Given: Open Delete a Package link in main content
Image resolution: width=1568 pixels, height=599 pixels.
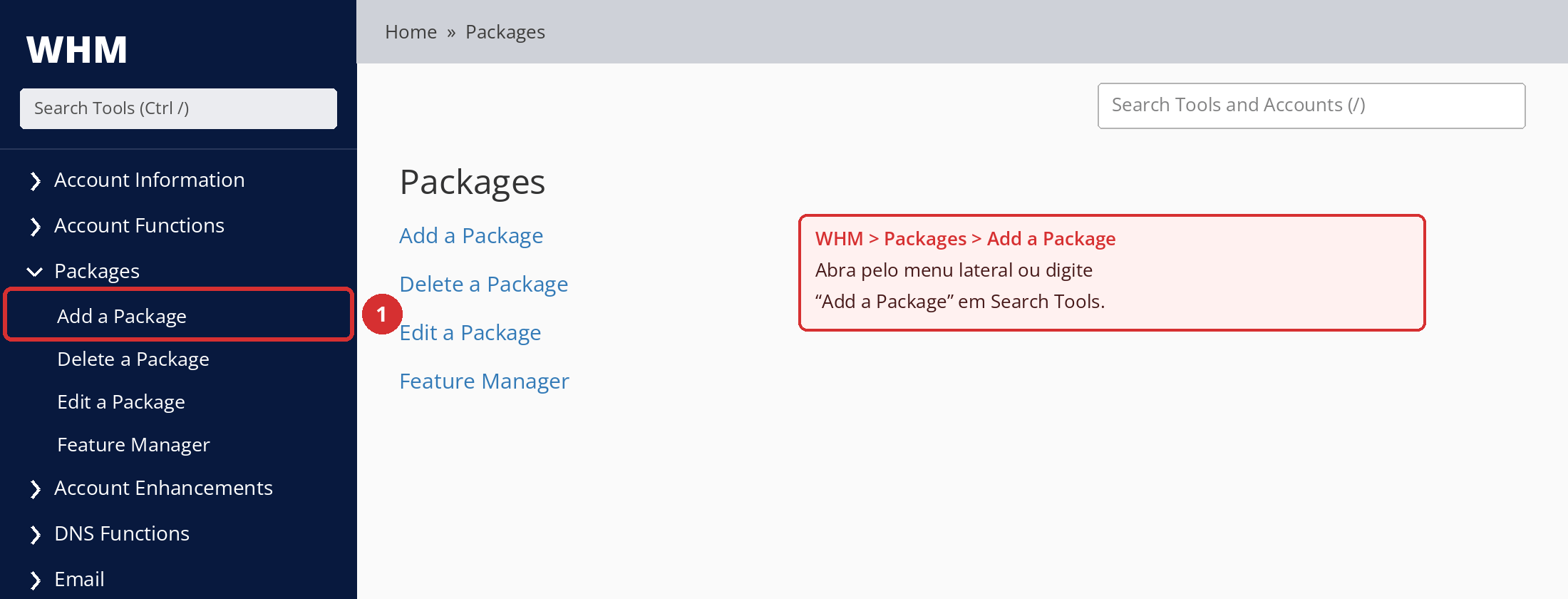Looking at the screenshot, I should pos(484,285).
